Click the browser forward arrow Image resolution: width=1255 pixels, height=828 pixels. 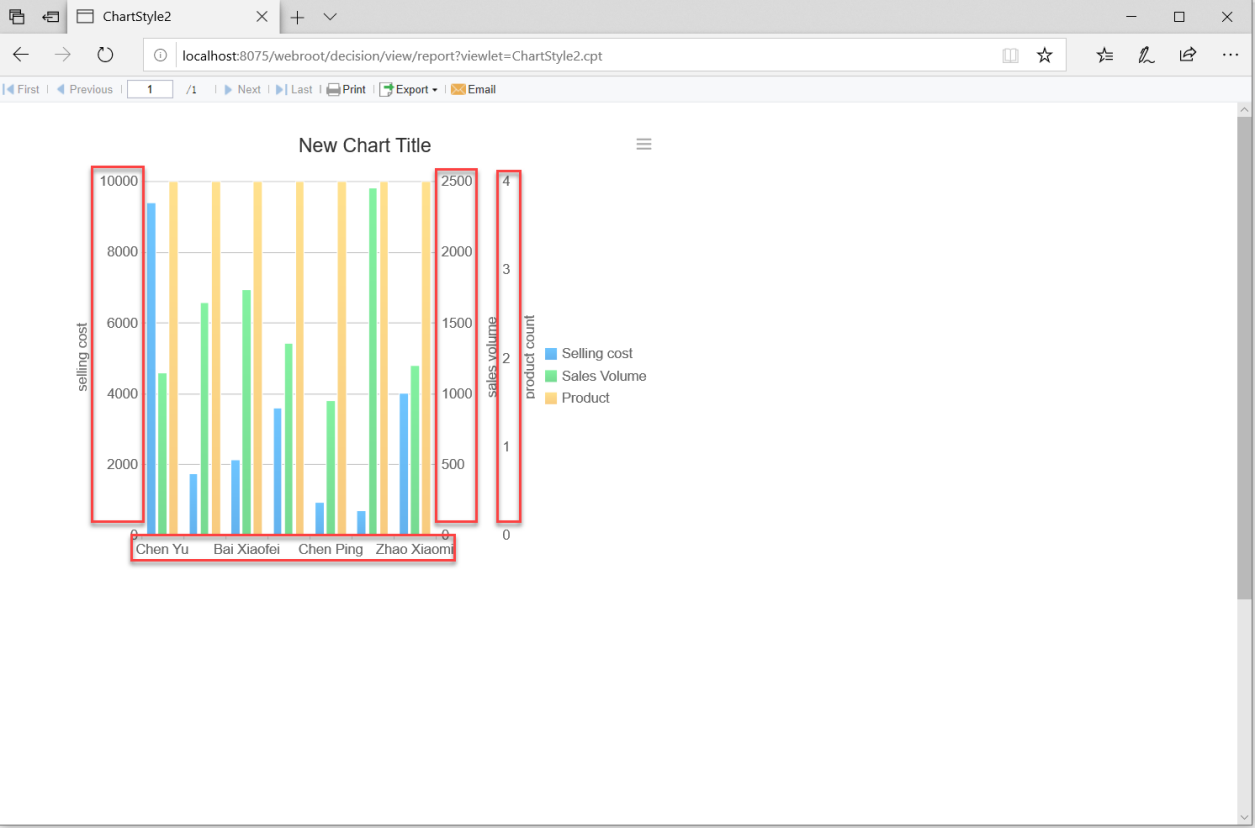63,55
